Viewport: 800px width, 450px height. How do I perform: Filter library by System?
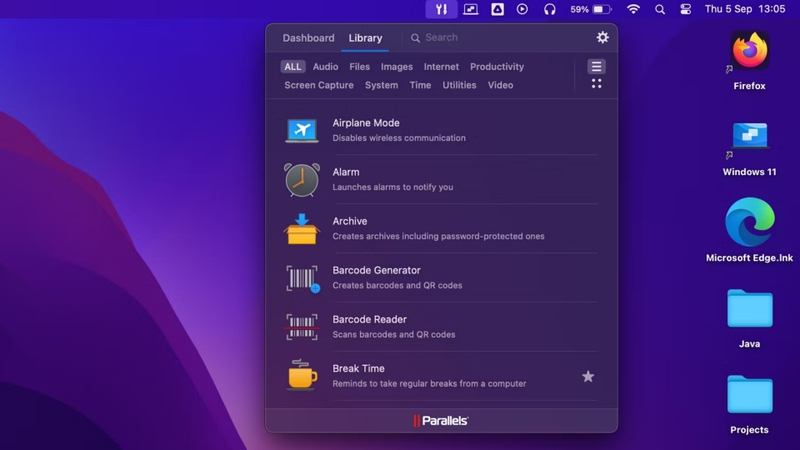point(381,85)
